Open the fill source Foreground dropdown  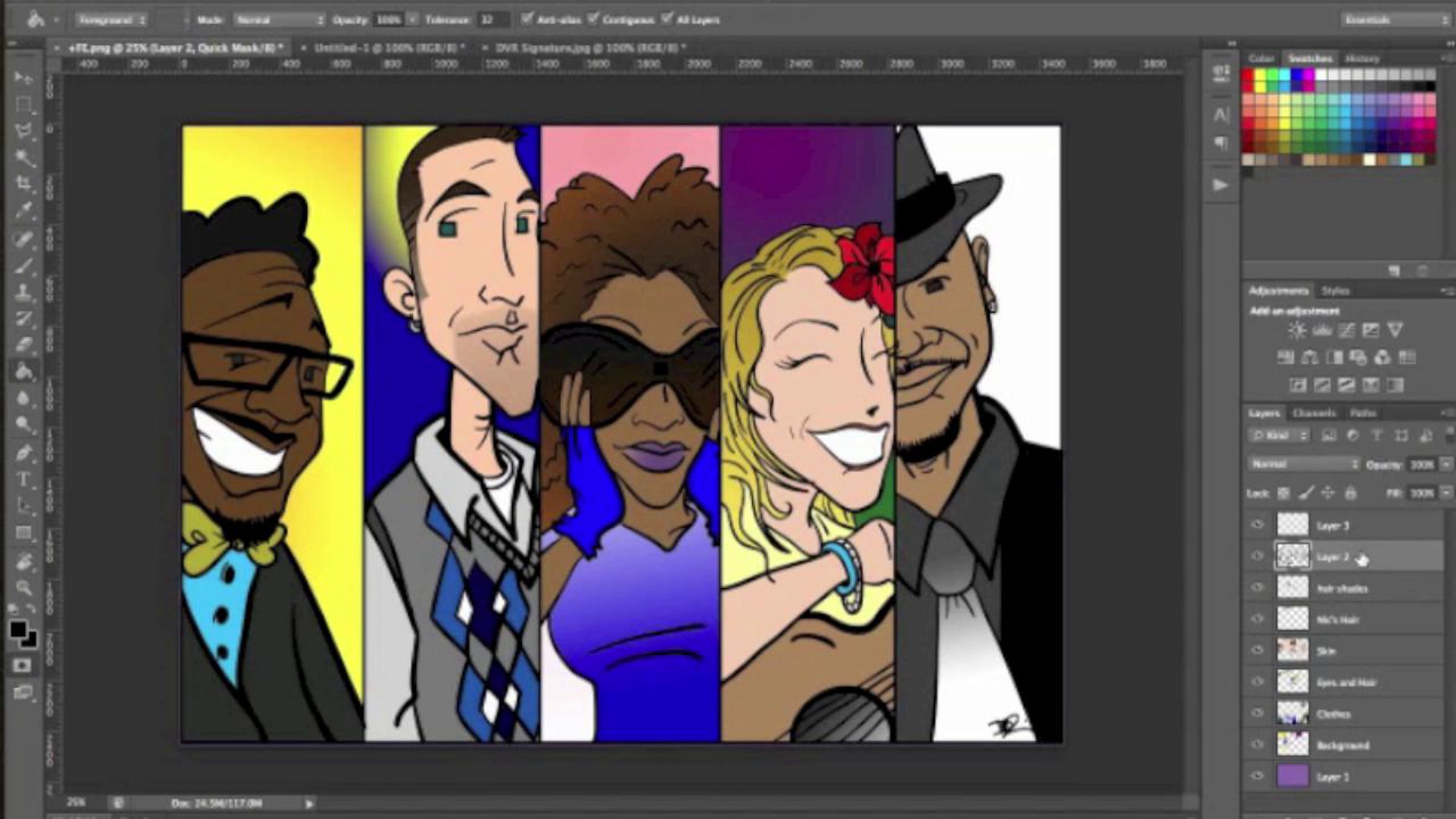tap(112, 20)
